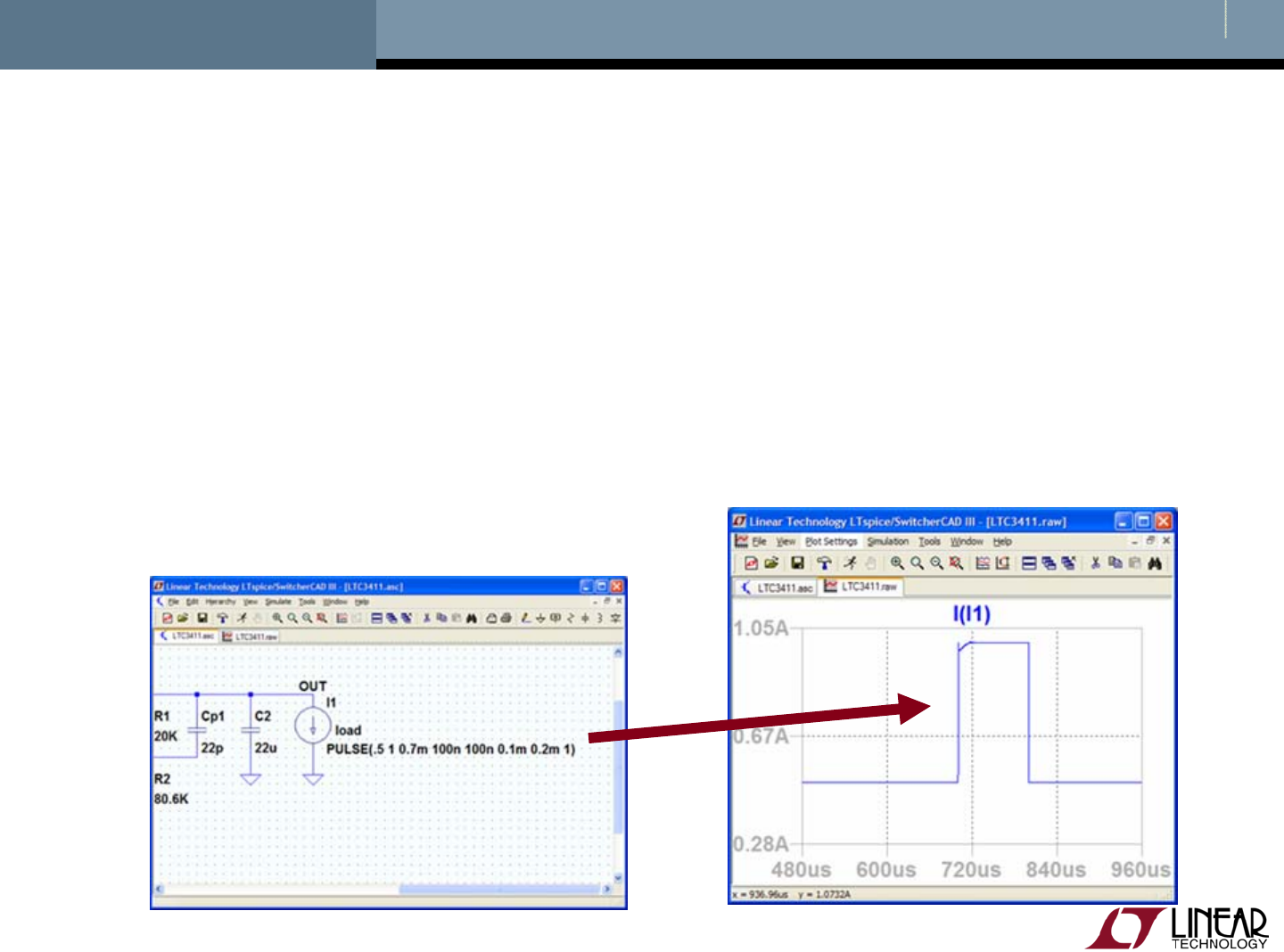Open the Simulation menu in the waveform window
This screenshot has width=1284, height=952.
pyautogui.click(x=888, y=541)
